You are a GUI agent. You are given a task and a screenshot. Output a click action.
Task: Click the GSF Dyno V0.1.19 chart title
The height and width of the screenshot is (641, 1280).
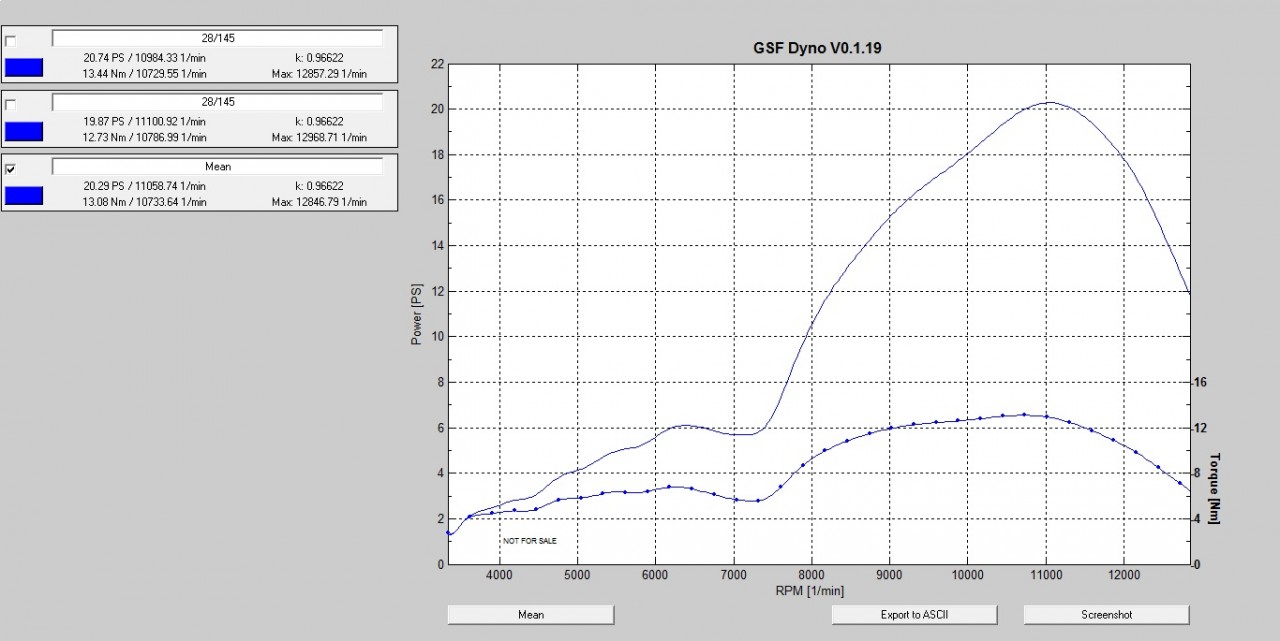[819, 47]
